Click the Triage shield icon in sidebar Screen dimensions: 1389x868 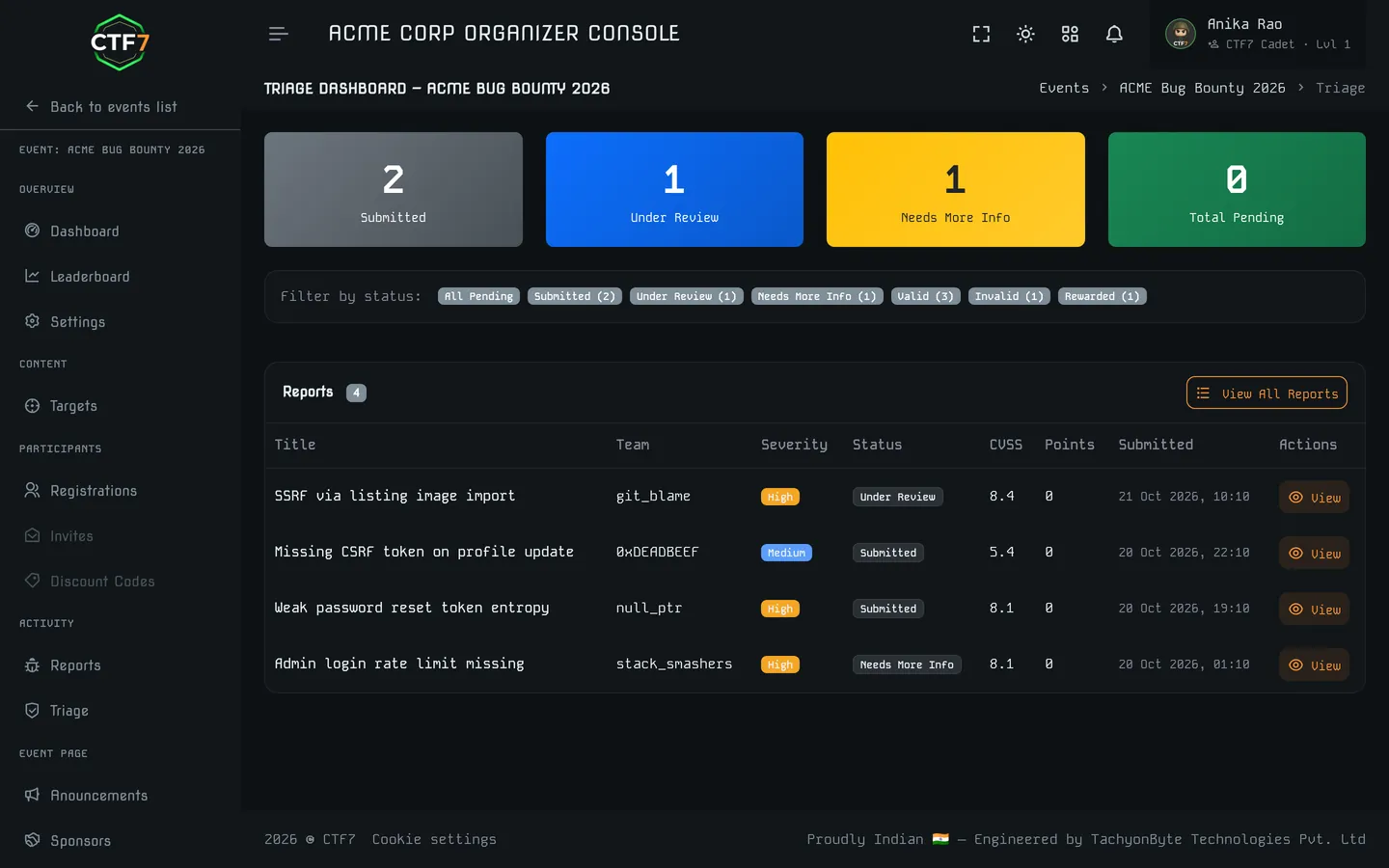pyautogui.click(x=32, y=711)
